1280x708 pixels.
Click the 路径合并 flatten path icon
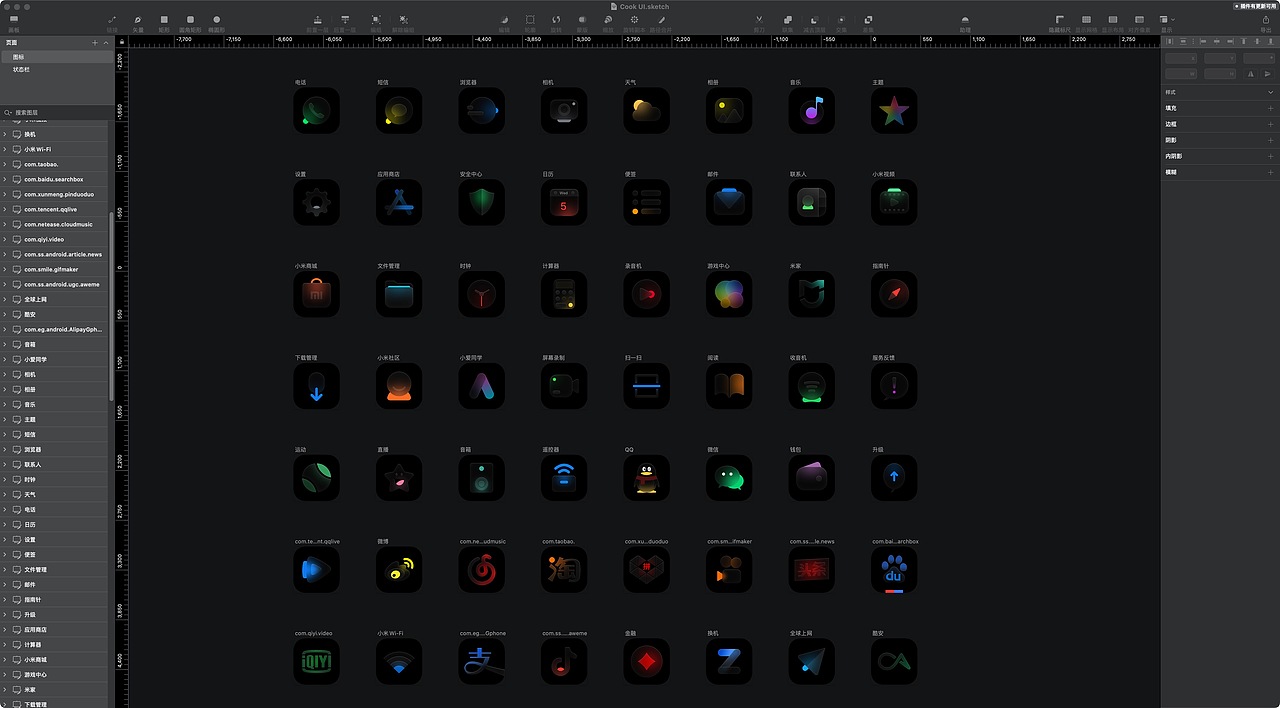point(661,19)
